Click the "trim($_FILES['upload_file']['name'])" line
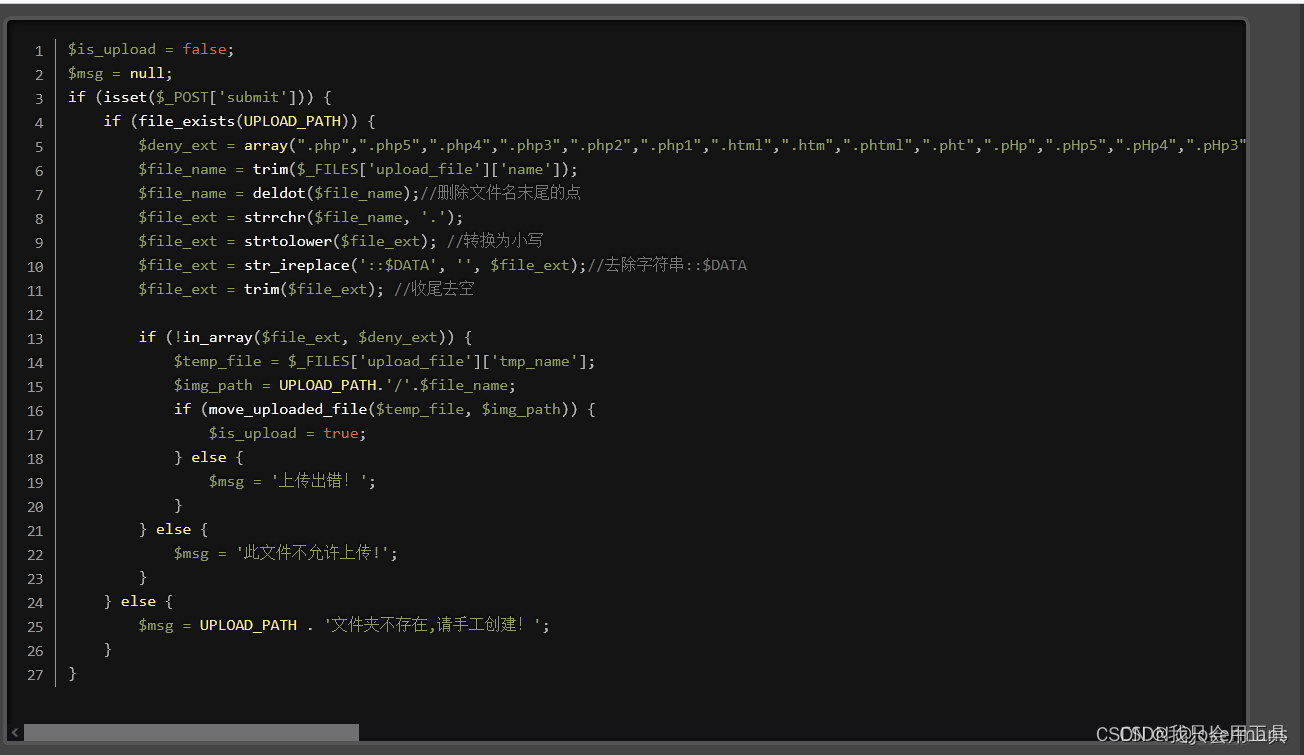The height and width of the screenshot is (755, 1304). (x=358, y=169)
